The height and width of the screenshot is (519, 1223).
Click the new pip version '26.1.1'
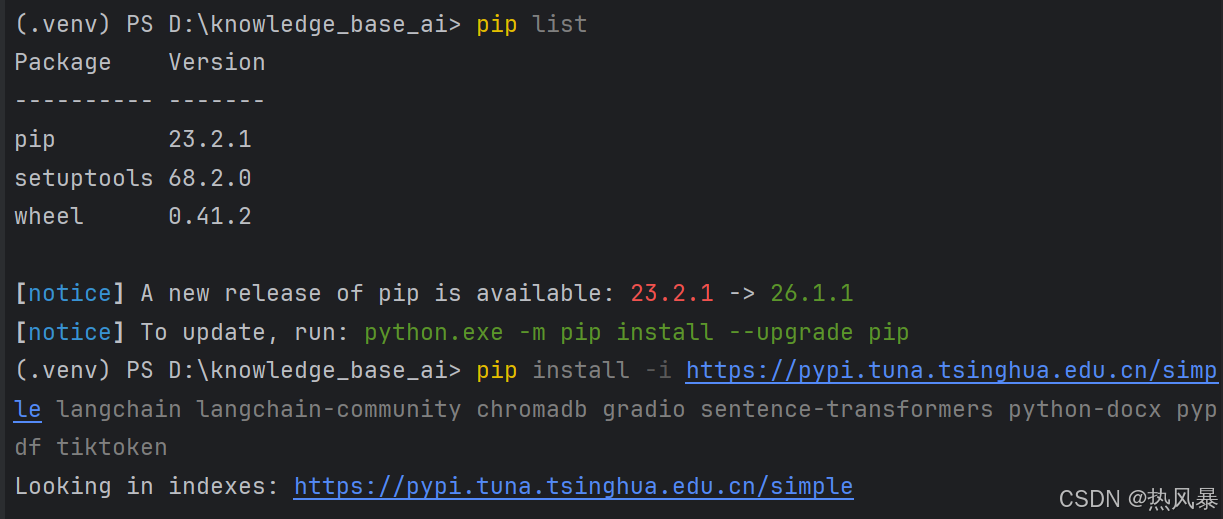tap(812, 294)
